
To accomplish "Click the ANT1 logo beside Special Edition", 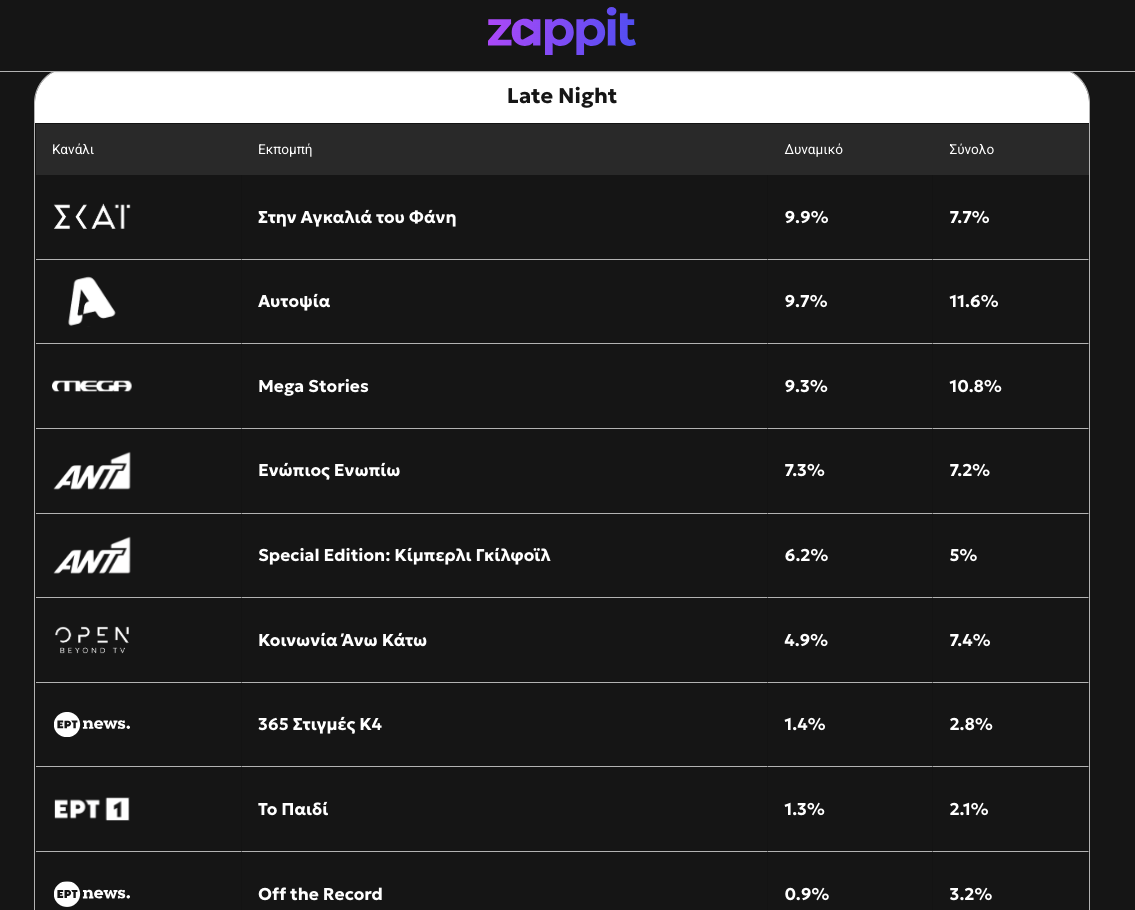I will 91,555.
